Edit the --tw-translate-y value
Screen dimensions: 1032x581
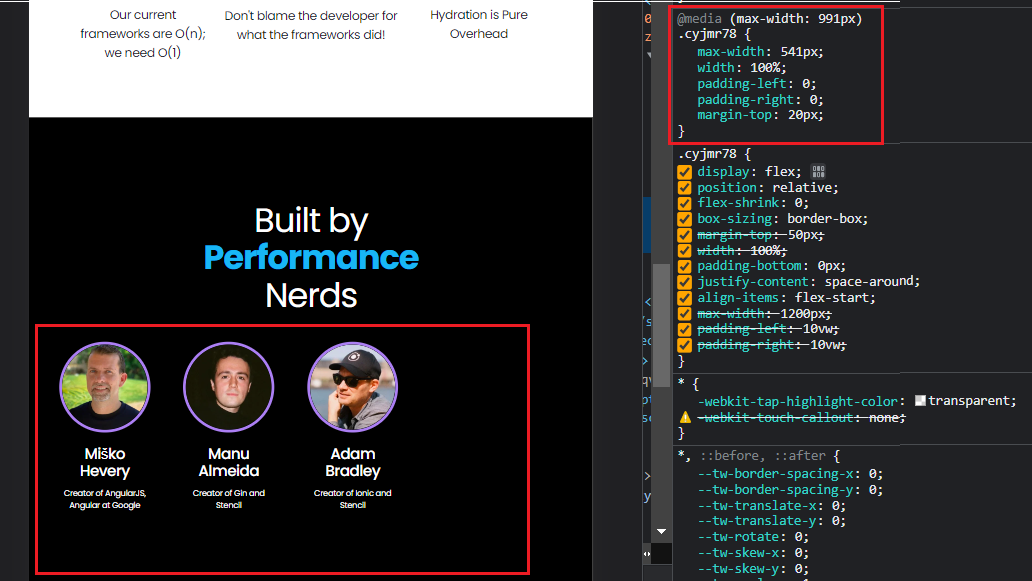835,520
